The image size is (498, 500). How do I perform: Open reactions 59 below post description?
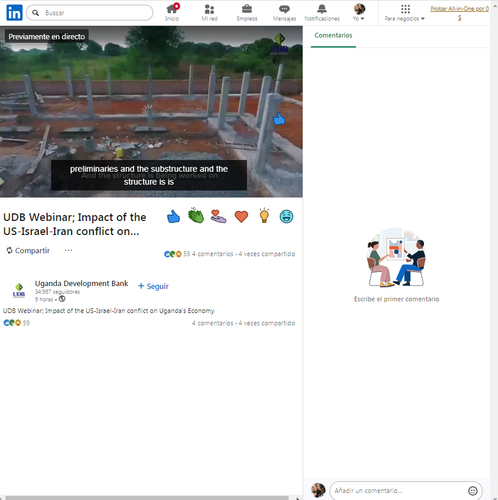click(16, 323)
